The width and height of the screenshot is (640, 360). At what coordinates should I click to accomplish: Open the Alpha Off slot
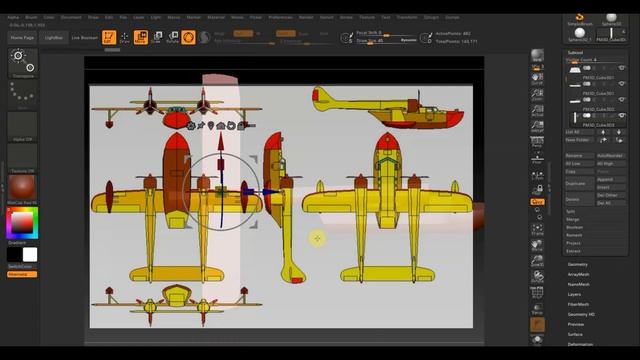(22, 126)
